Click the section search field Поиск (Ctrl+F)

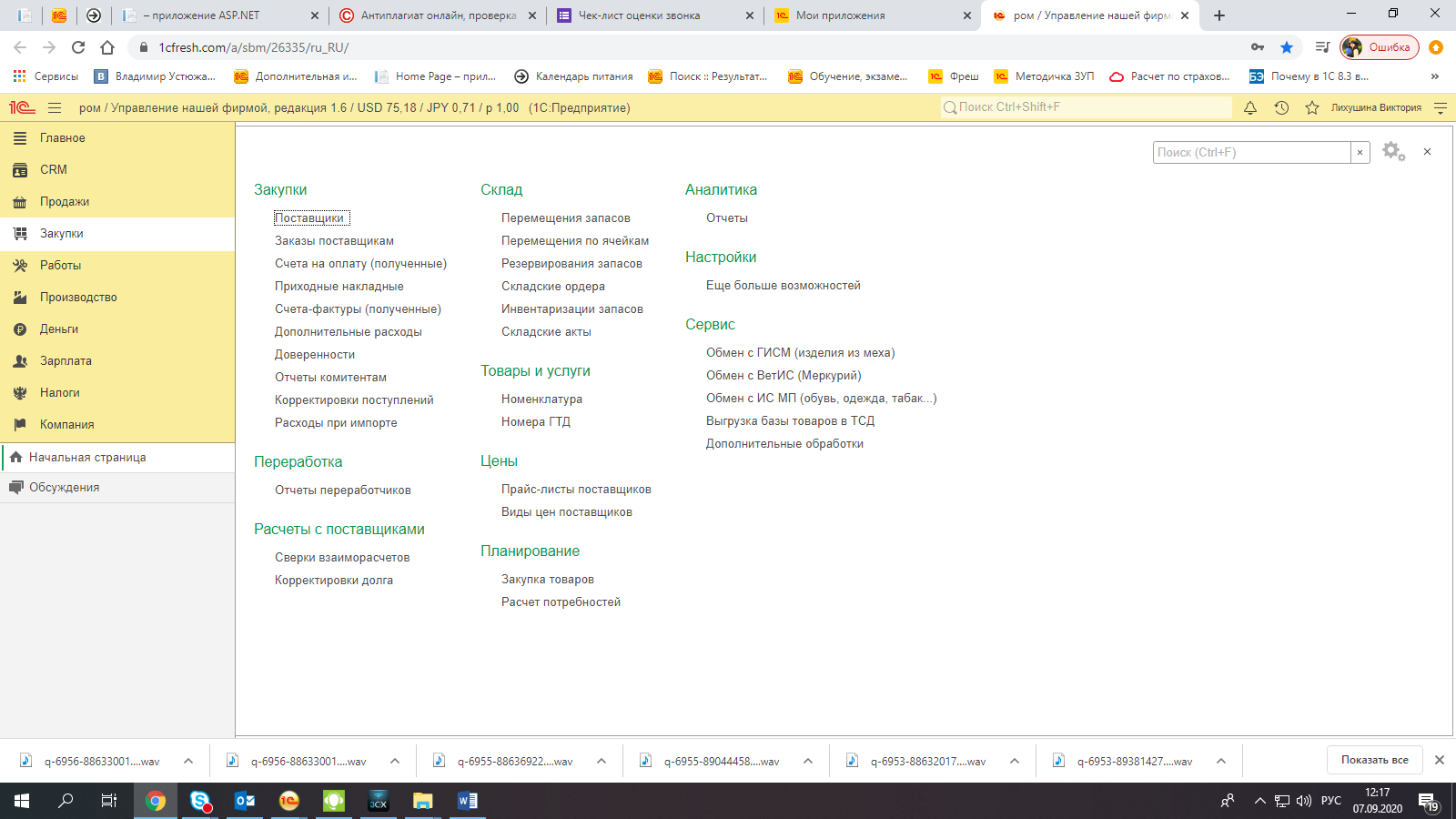point(1252,152)
